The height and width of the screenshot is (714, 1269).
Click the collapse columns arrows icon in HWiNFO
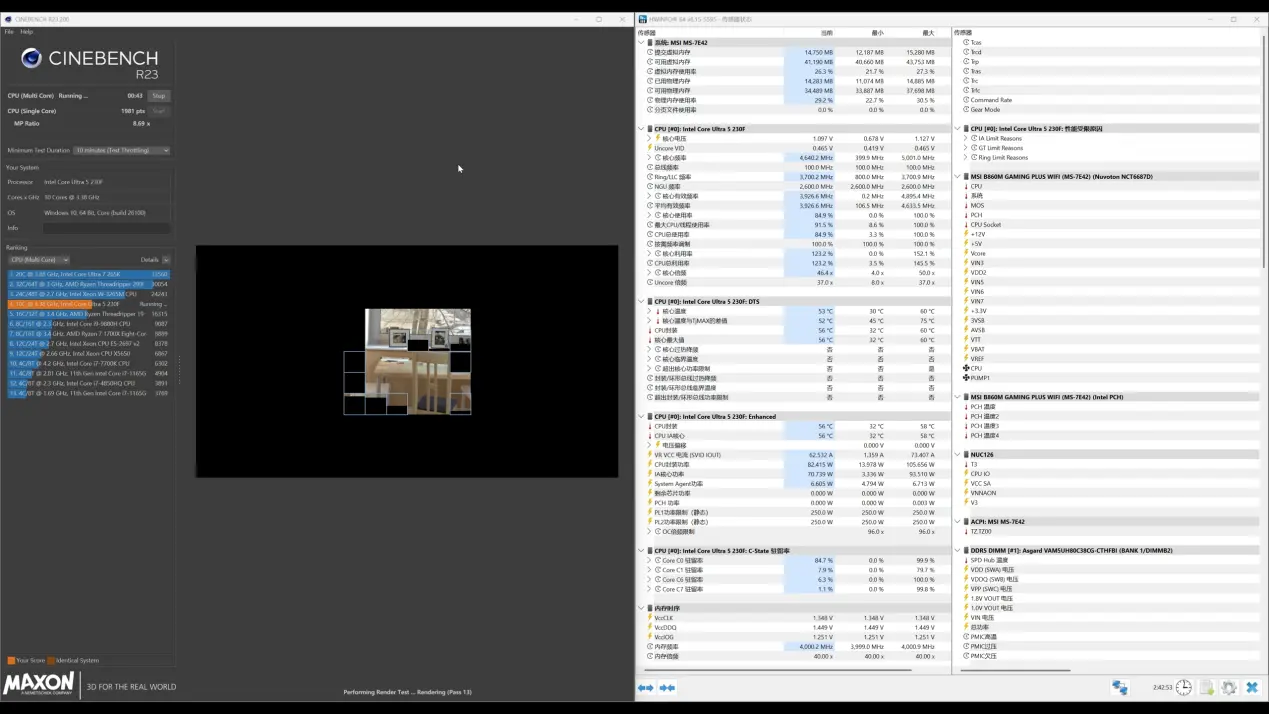[x=668, y=688]
